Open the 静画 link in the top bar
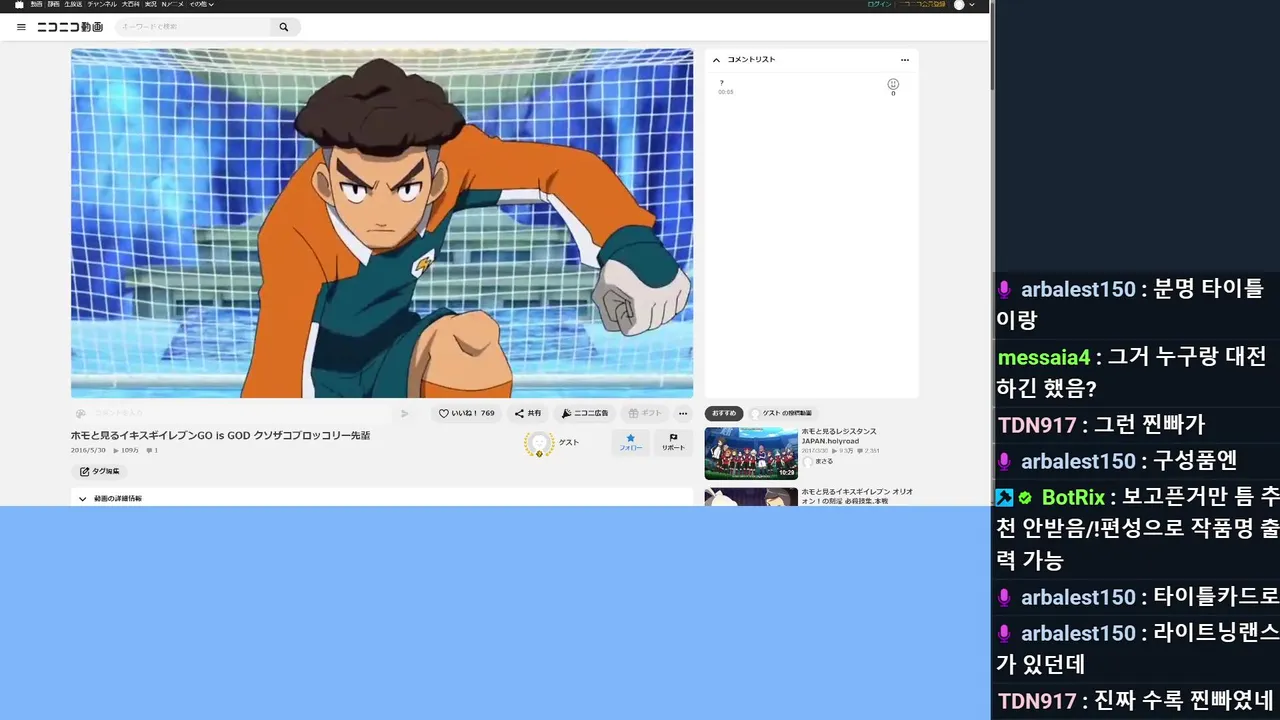This screenshot has height=720, width=1280. (53, 4)
